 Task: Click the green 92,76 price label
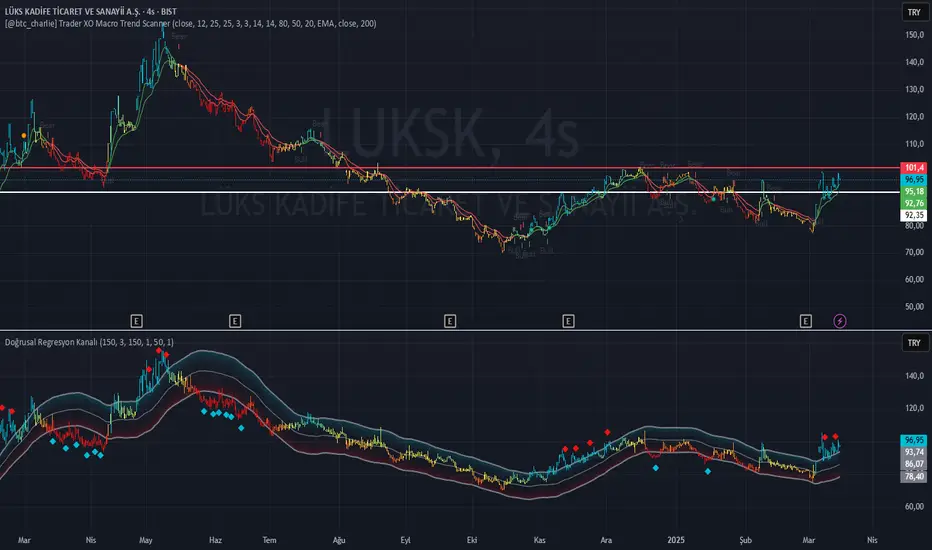(x=914, y=203)
